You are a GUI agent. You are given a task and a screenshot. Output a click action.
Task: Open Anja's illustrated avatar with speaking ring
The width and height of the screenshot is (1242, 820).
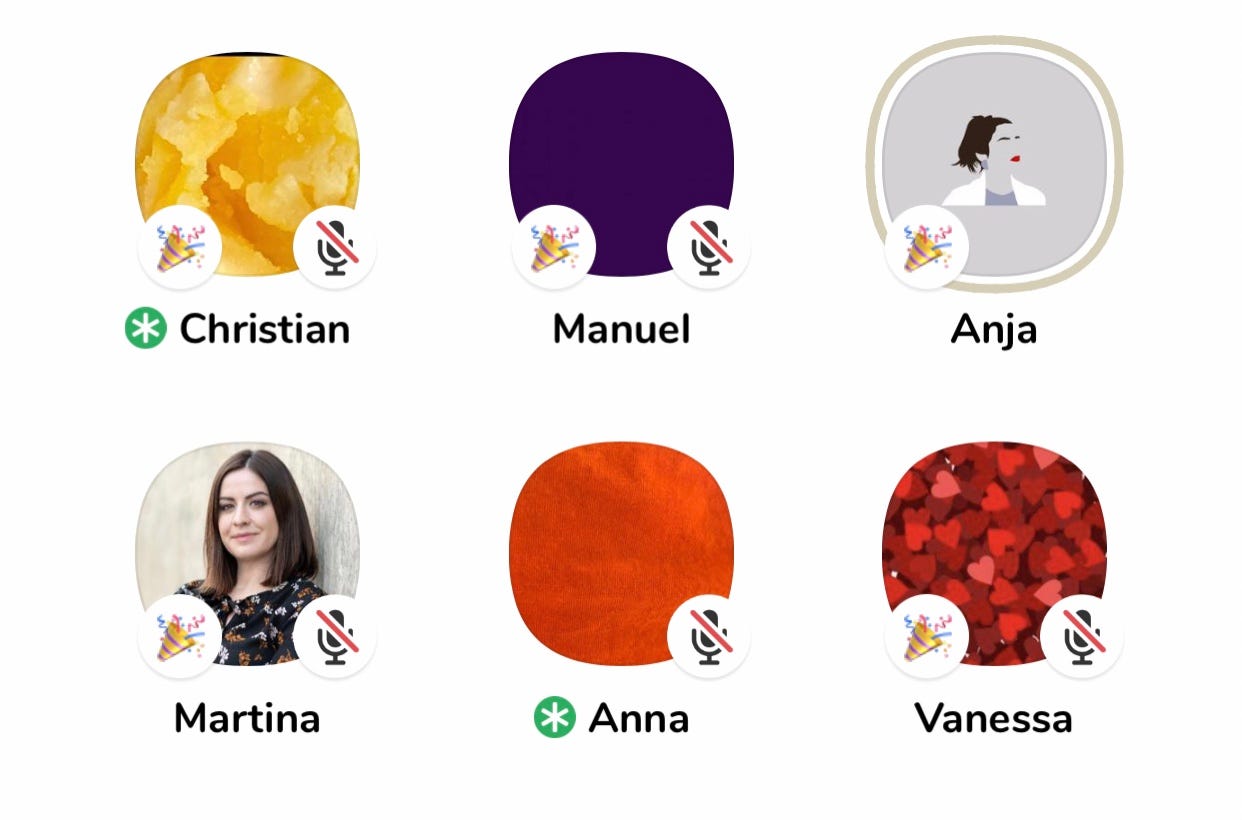click(994, 164)
